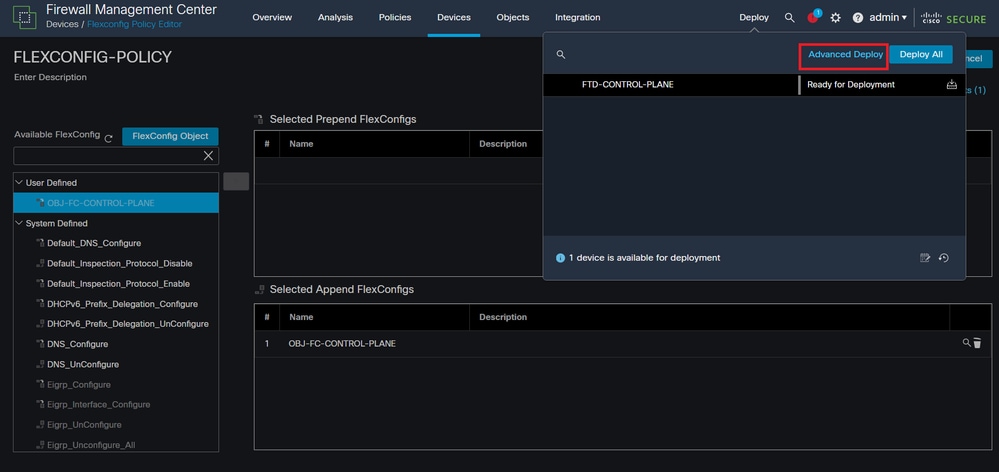Screen dimensions: 999x472
Task: Click the Flexconfig Policy Editor breadcrumb link
Action: pyautogui.click(x=134, y=24)
